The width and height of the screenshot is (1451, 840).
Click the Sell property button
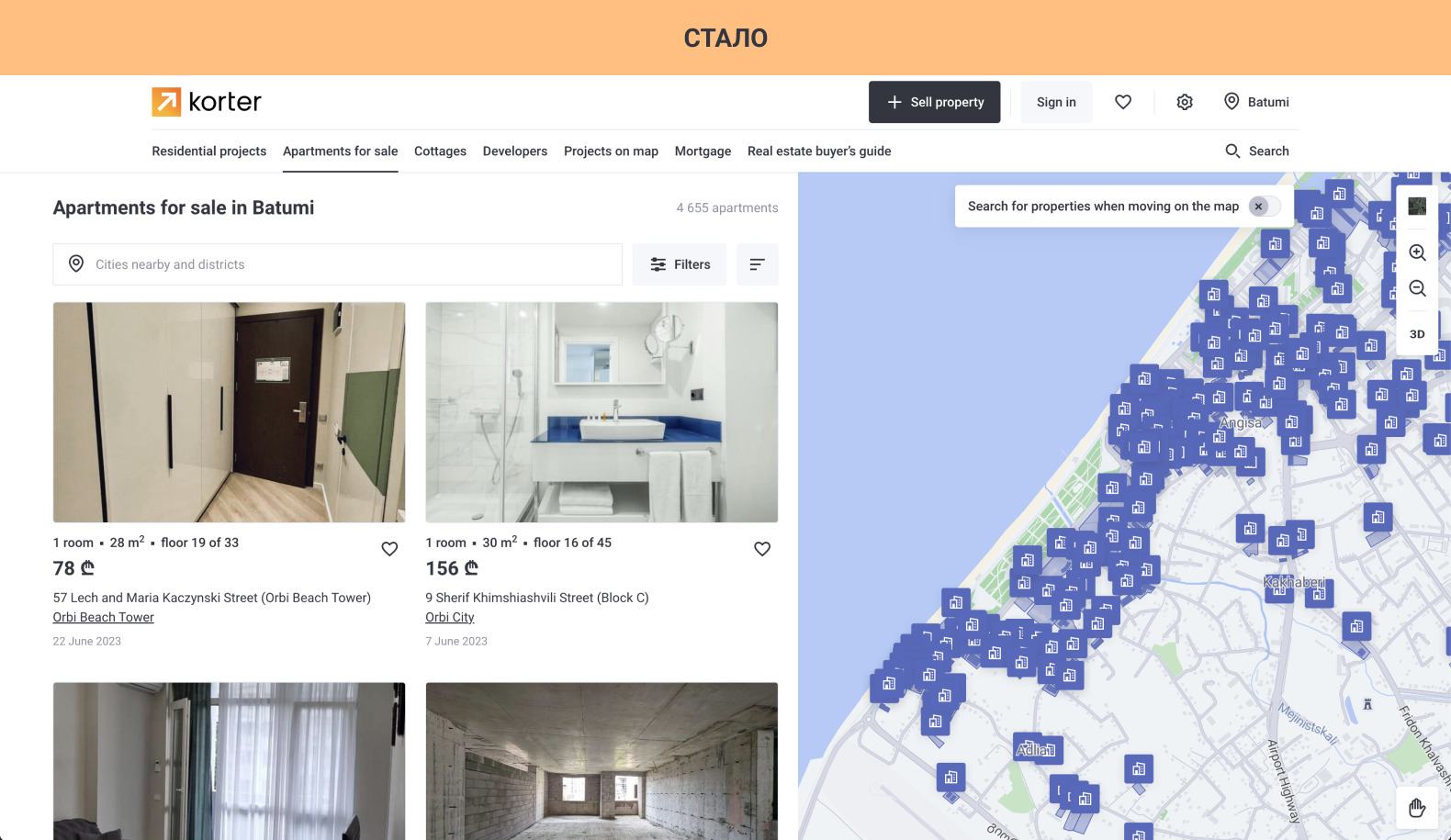(x=935, y=102)
